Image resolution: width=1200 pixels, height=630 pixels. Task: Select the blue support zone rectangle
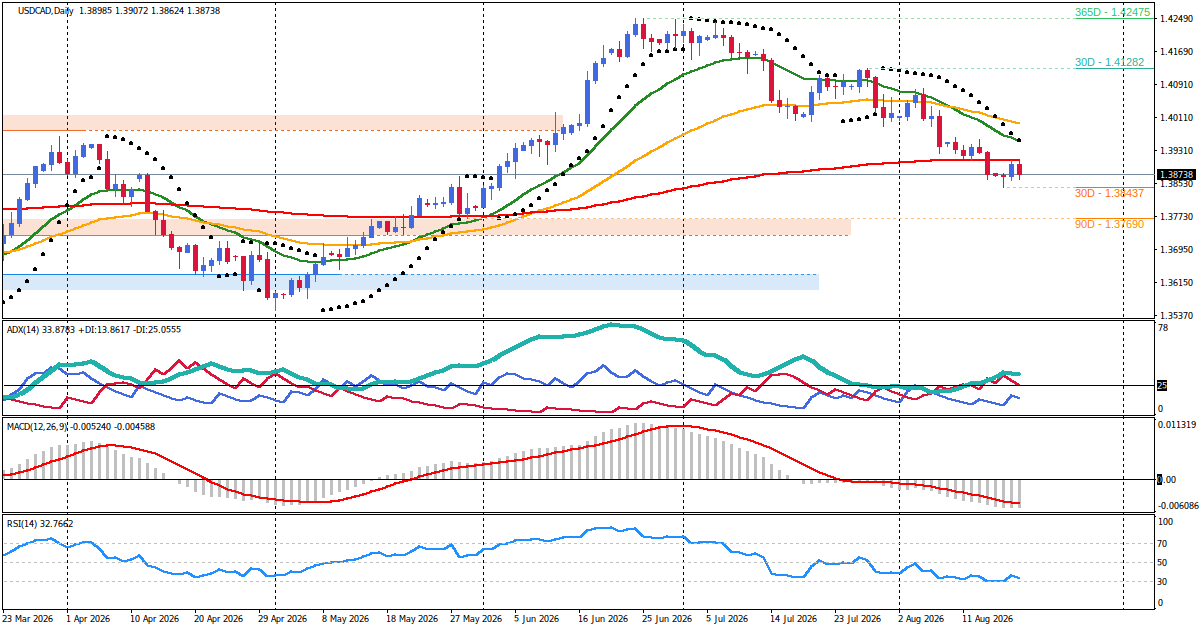click(x=410, y=282)
